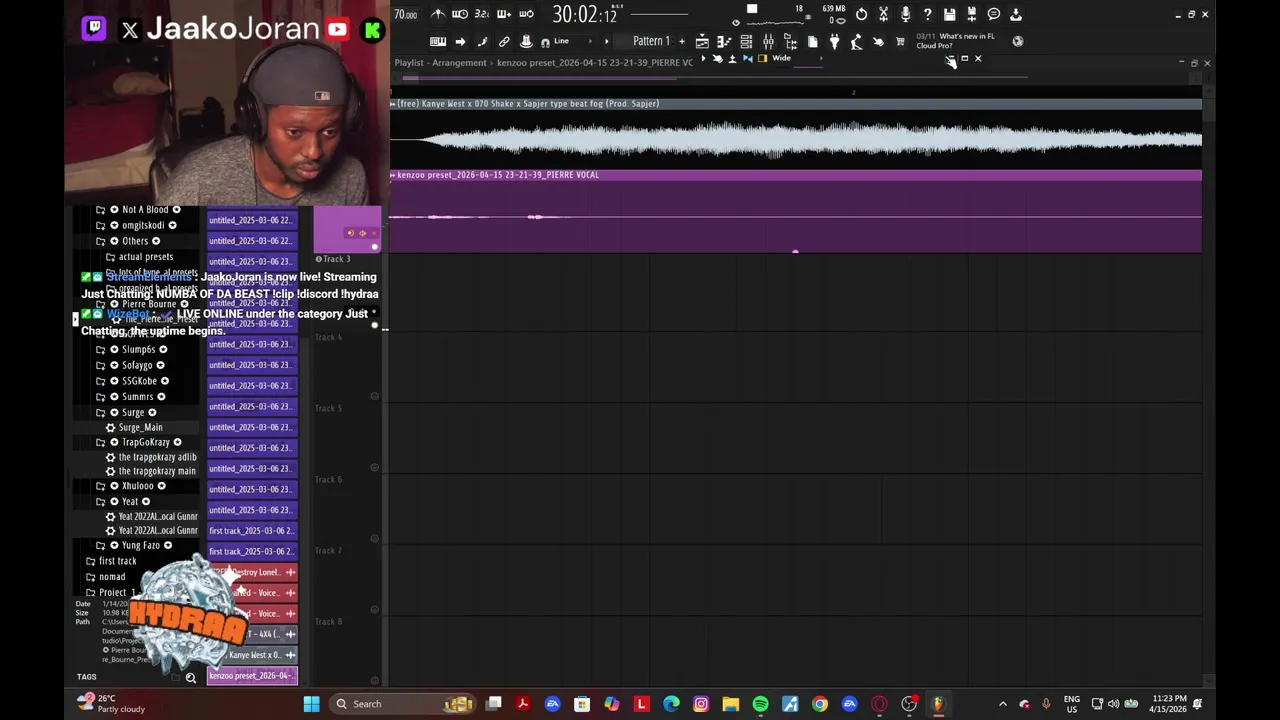This screenshot has width=1280, height=720.
Task: Open the Piano roll icon
Action: point(724,41)
